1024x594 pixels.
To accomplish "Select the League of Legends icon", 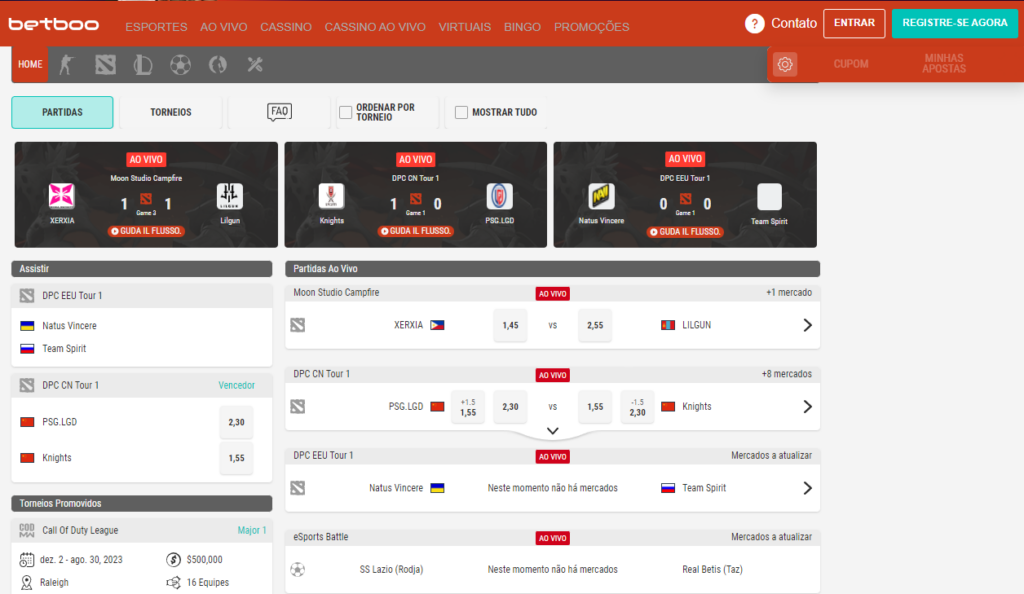I will click(x=142, y=65).
